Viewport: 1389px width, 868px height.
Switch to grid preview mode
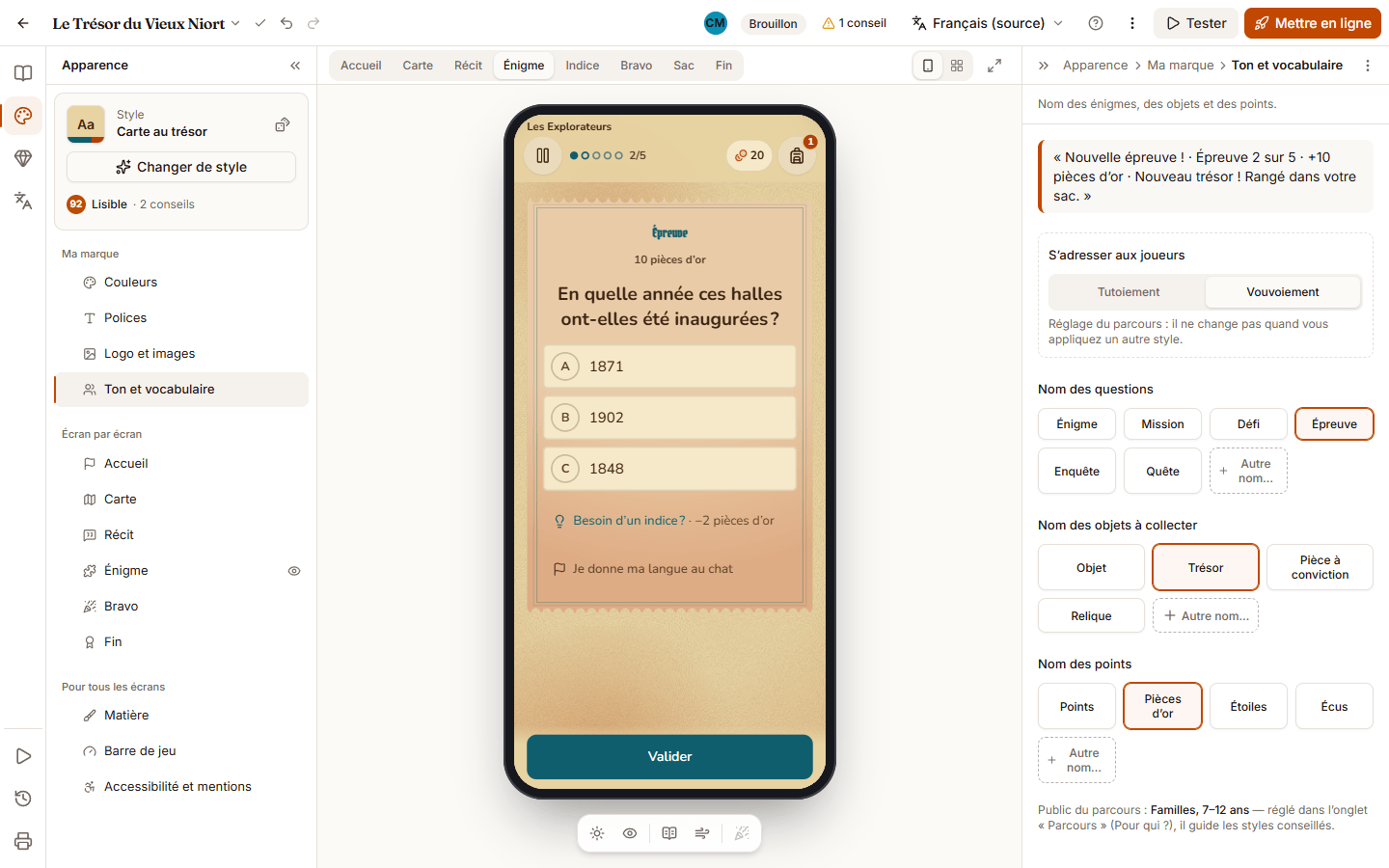(x=957, y=66)
